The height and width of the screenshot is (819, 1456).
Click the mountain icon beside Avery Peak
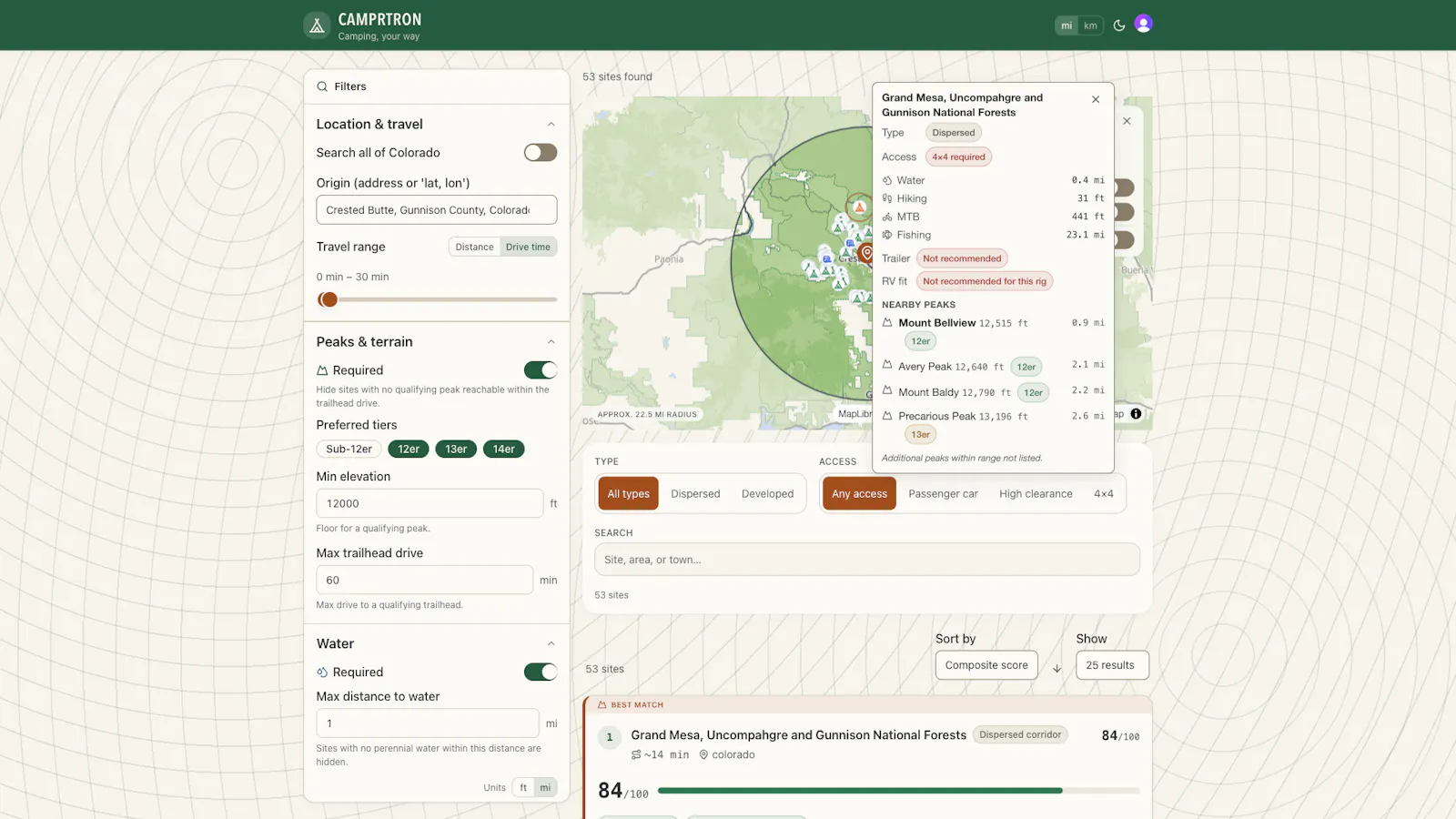tap(887, 365)
